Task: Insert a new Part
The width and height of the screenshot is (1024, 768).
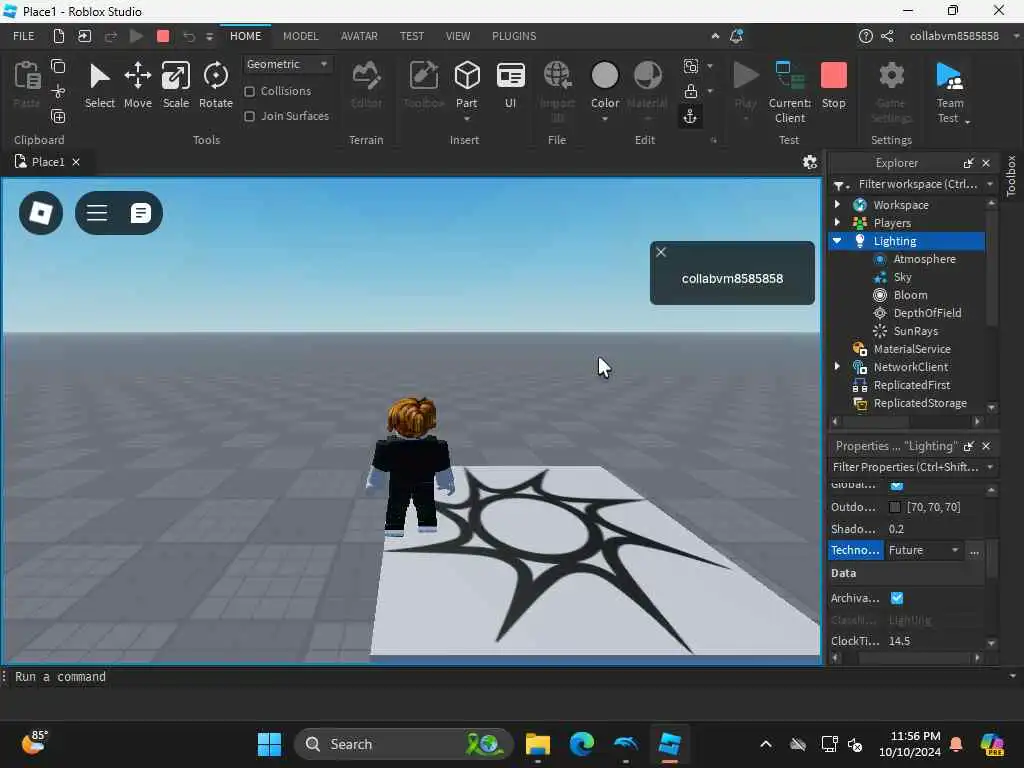Action: pyautogui.click(x=466, y=84)
